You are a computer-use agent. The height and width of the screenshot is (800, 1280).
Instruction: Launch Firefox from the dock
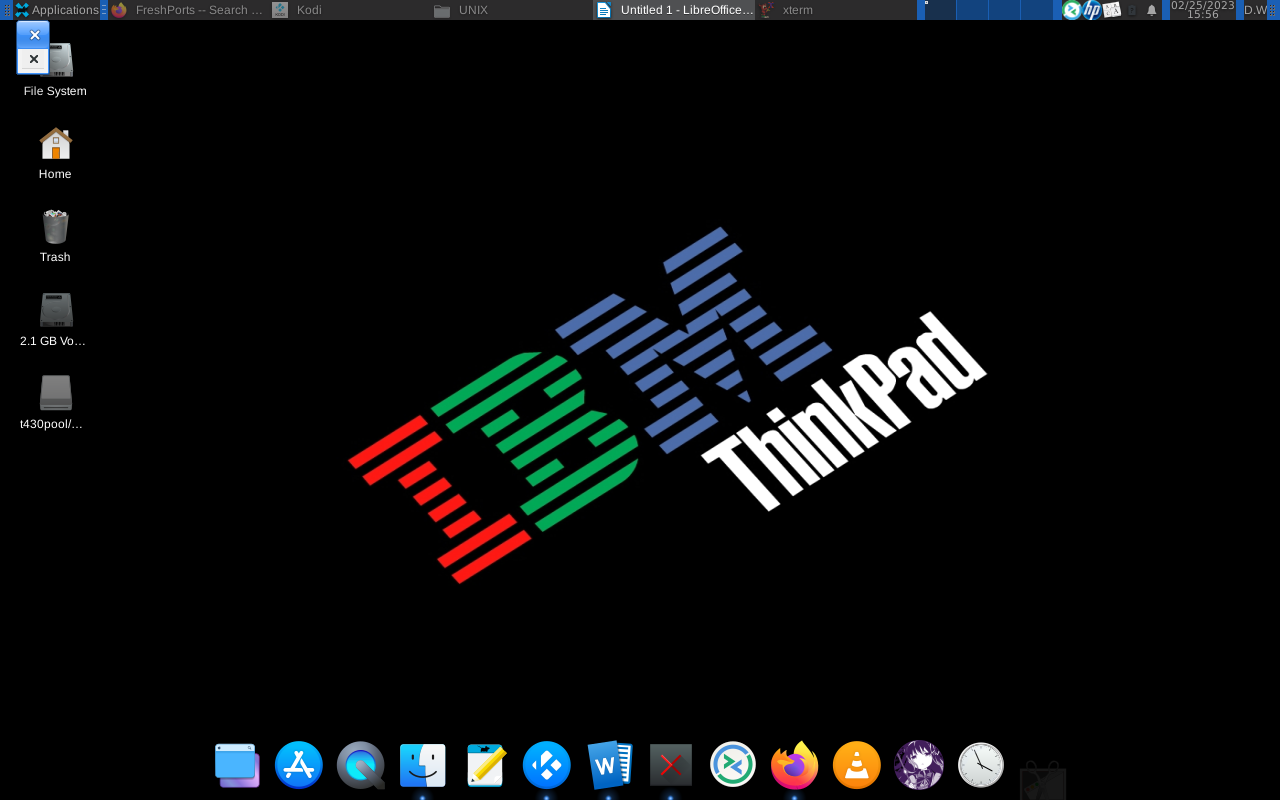click(x=794, y=765)
